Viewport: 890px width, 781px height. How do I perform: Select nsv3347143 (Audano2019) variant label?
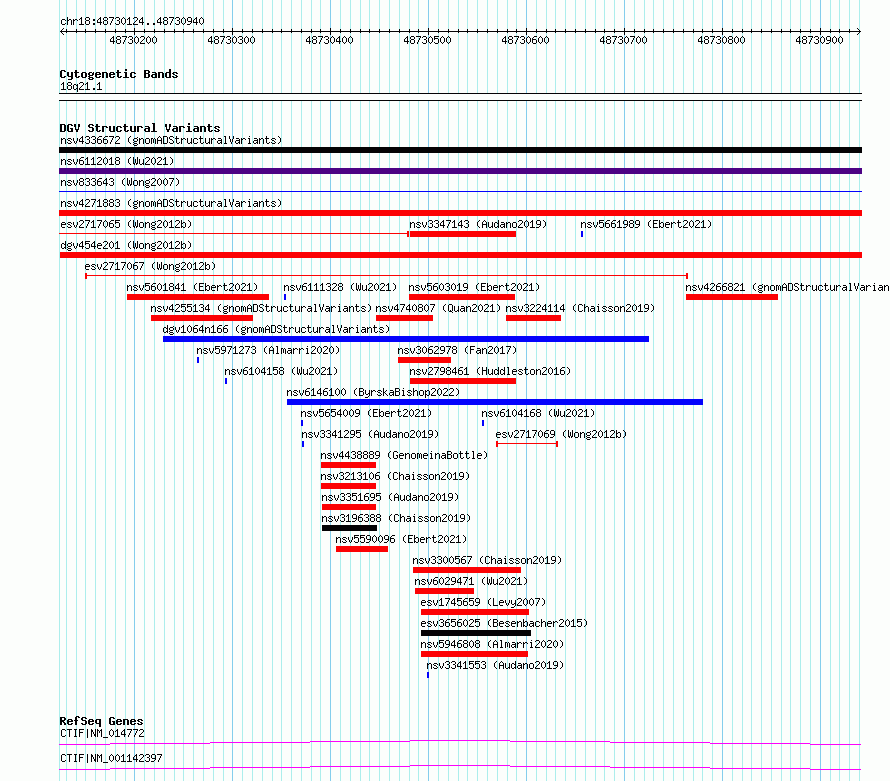478,224
